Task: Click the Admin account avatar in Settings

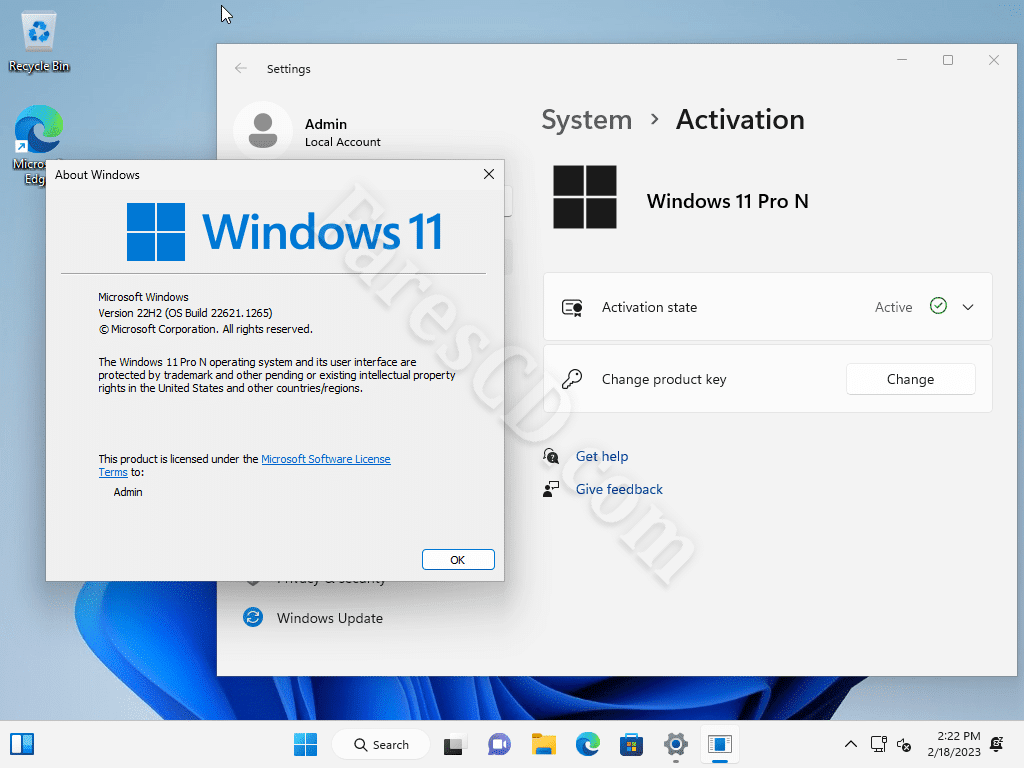Action: [x=263, y=130]
